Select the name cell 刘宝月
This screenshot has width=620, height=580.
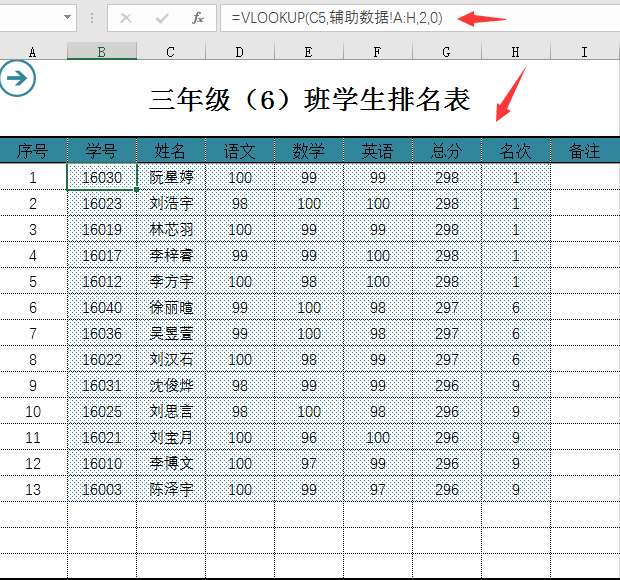[171, 437]
